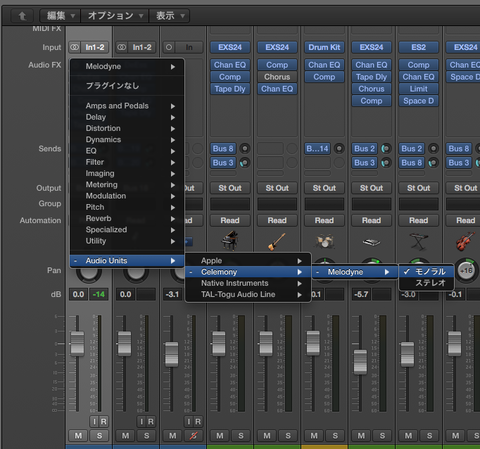Click the 0.0 dB field on first channel
This screenshot has width=480, height=449.
click(78, 294)
